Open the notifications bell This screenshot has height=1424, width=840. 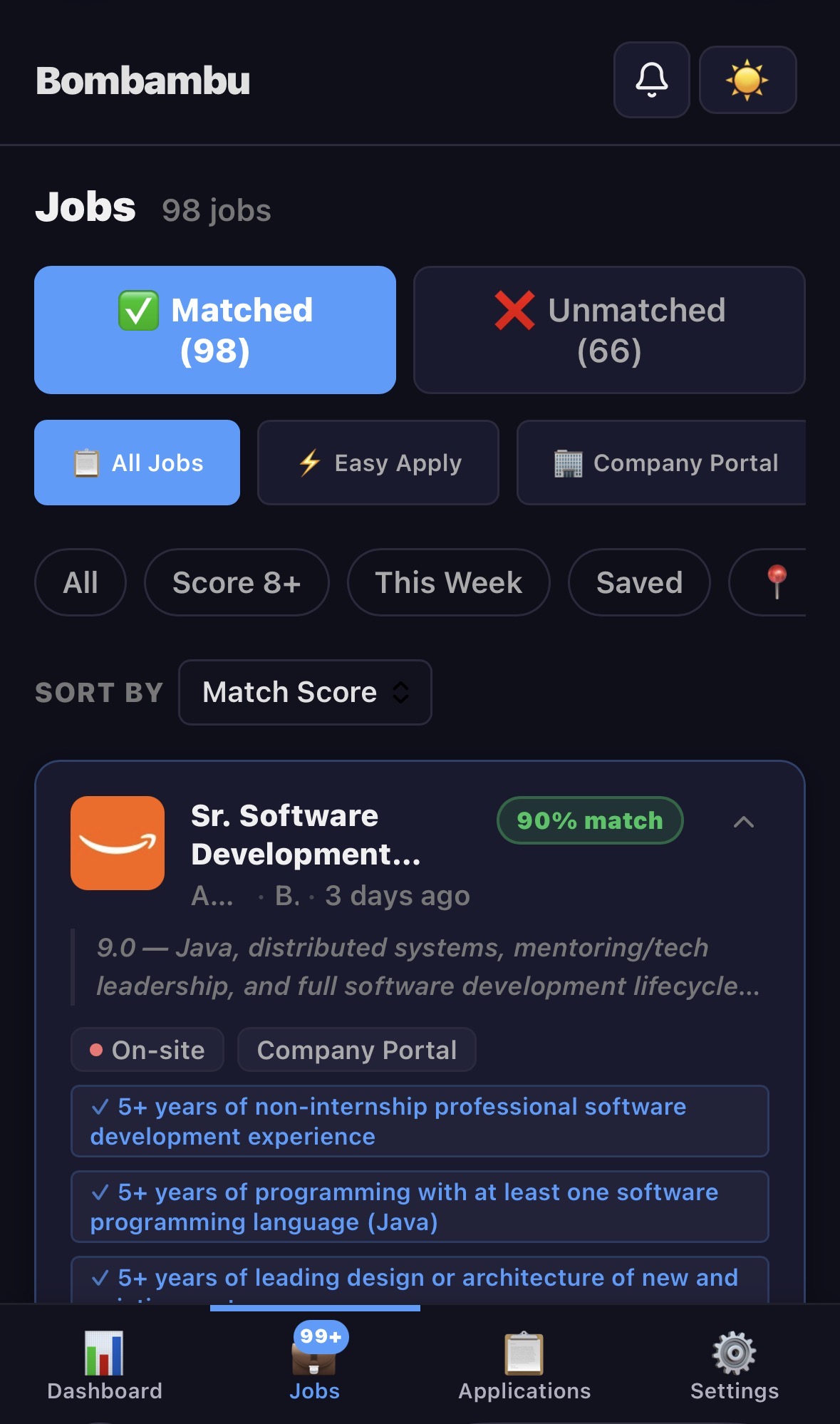pyautogui.click(x=651, y=80)
